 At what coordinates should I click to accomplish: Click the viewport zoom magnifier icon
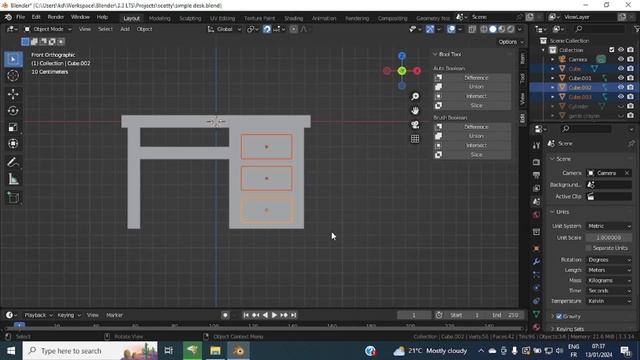(x=415, y=96)
